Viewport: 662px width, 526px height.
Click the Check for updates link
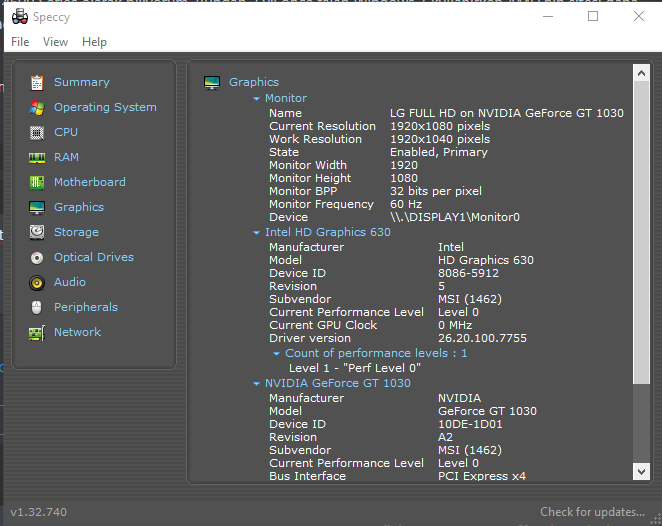tap(592, 512)
